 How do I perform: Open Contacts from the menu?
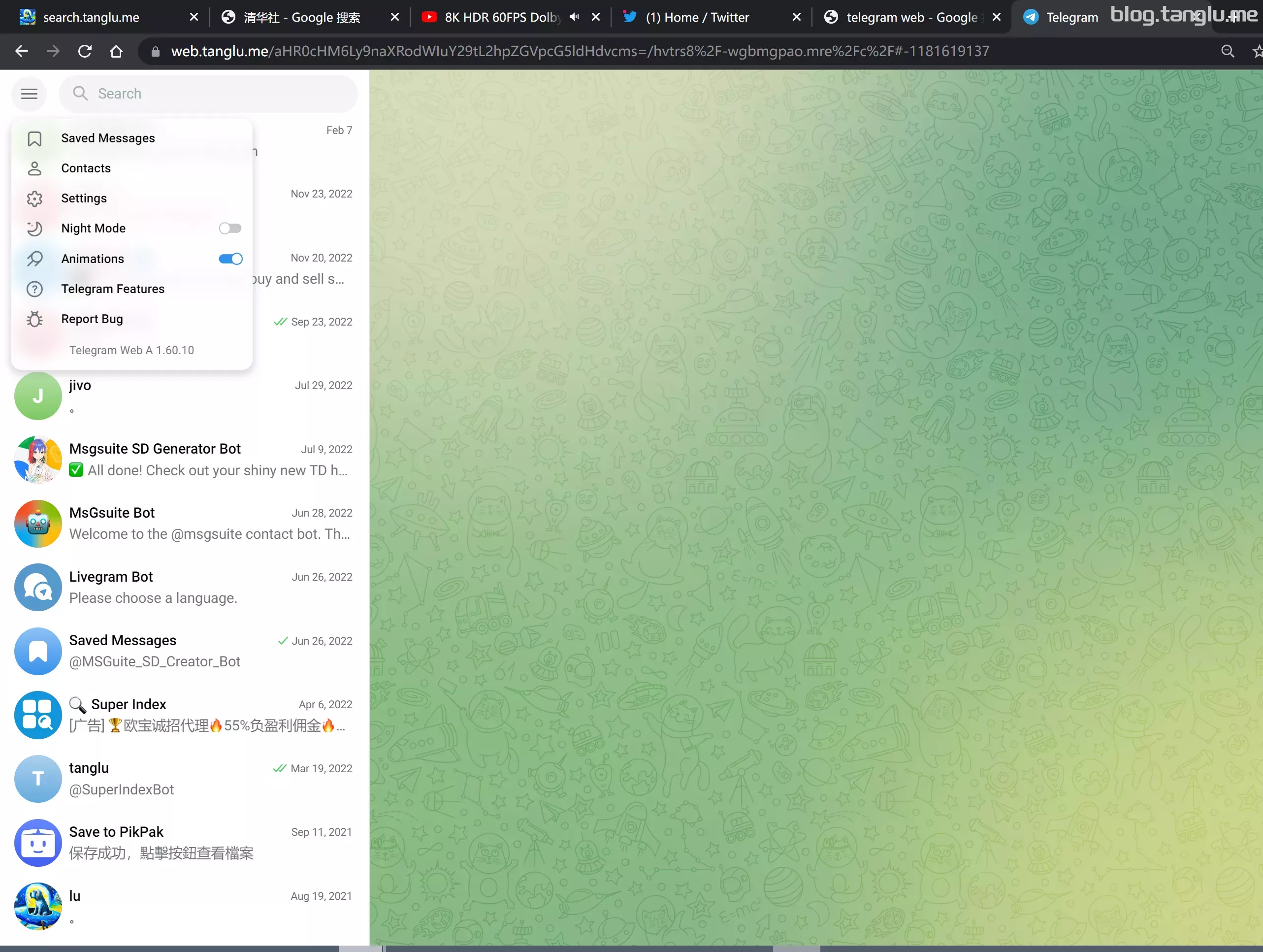click(86, 168)
